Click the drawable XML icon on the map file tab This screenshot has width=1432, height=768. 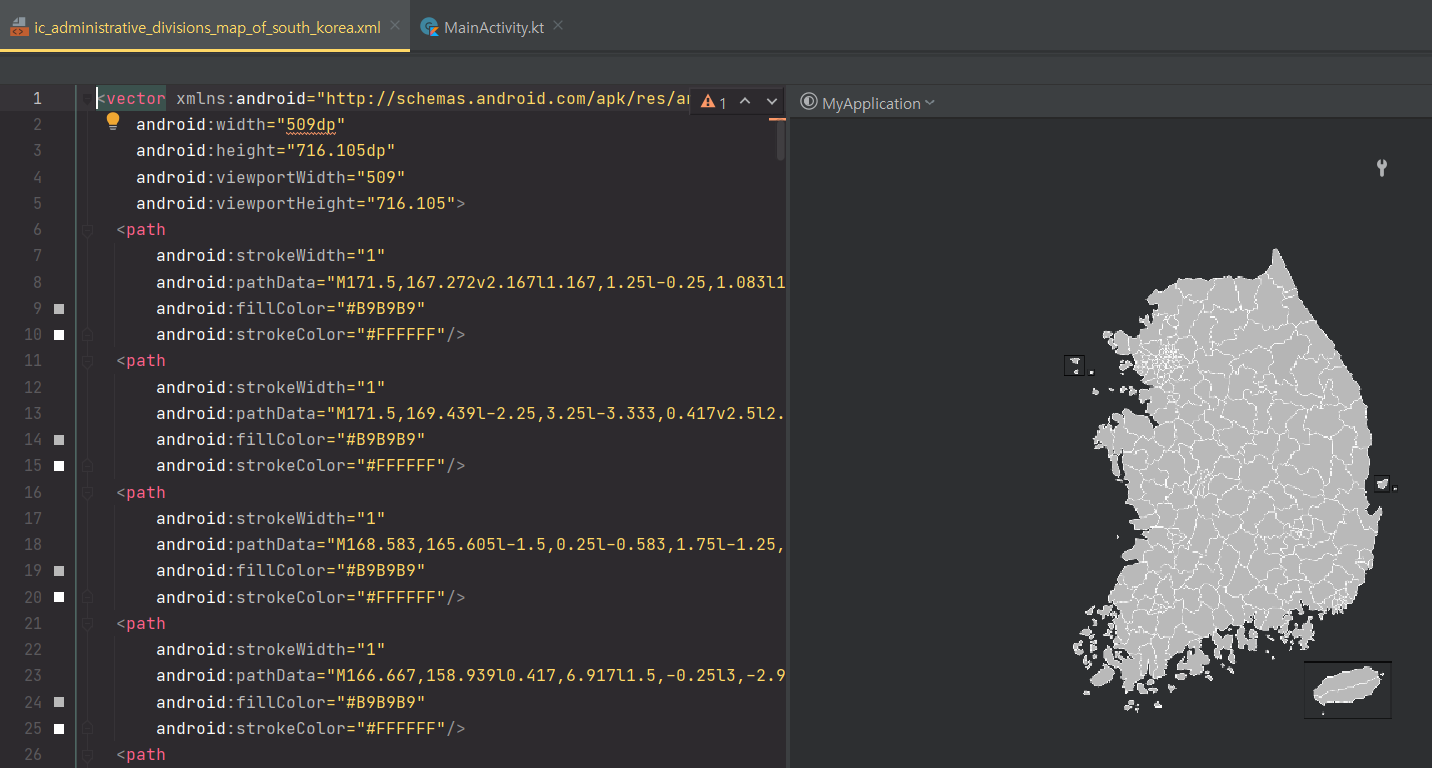pyautogui.click(x=18, y=28)
